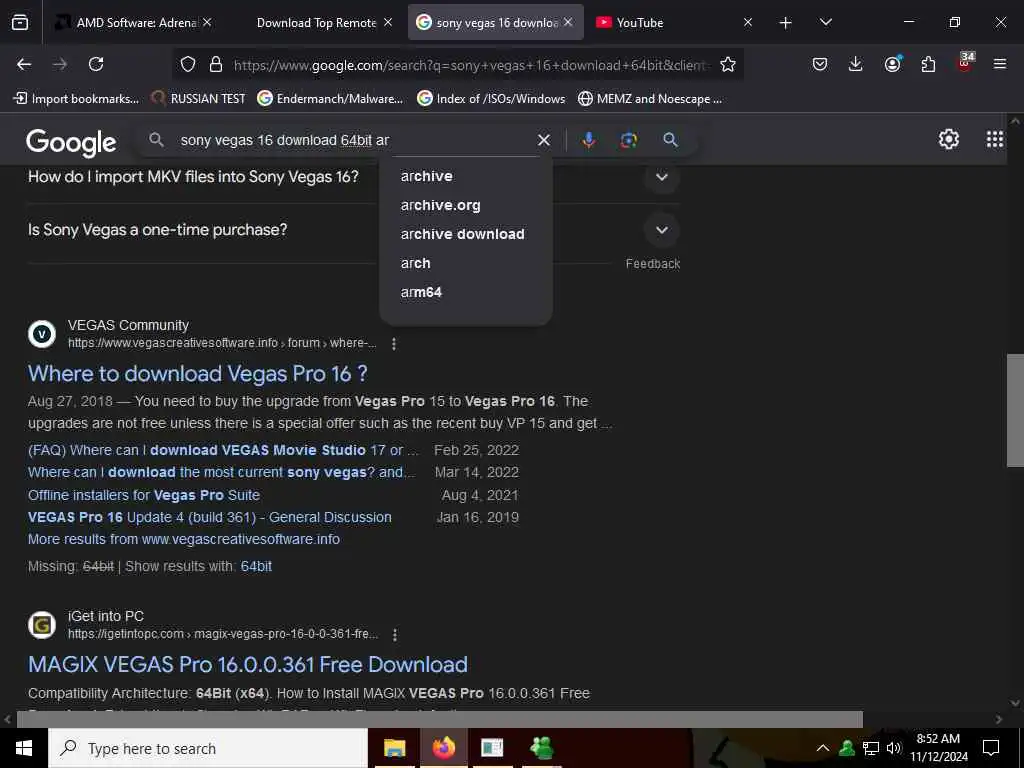The width and height of the screenshot is (1024, 768).
Task: Open the Firefox account icon
Action: 892,64
